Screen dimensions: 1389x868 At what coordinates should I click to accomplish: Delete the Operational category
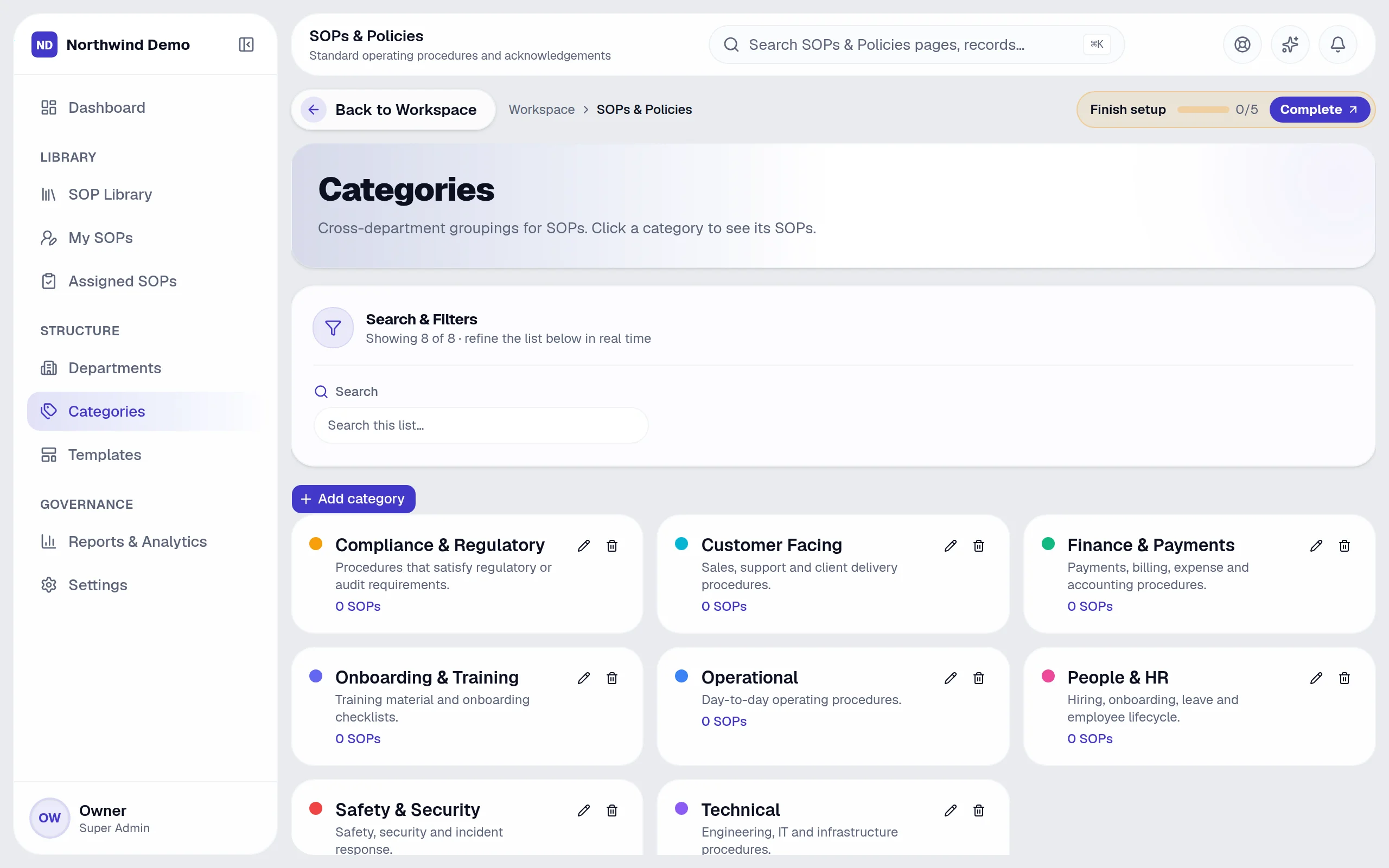979,678
